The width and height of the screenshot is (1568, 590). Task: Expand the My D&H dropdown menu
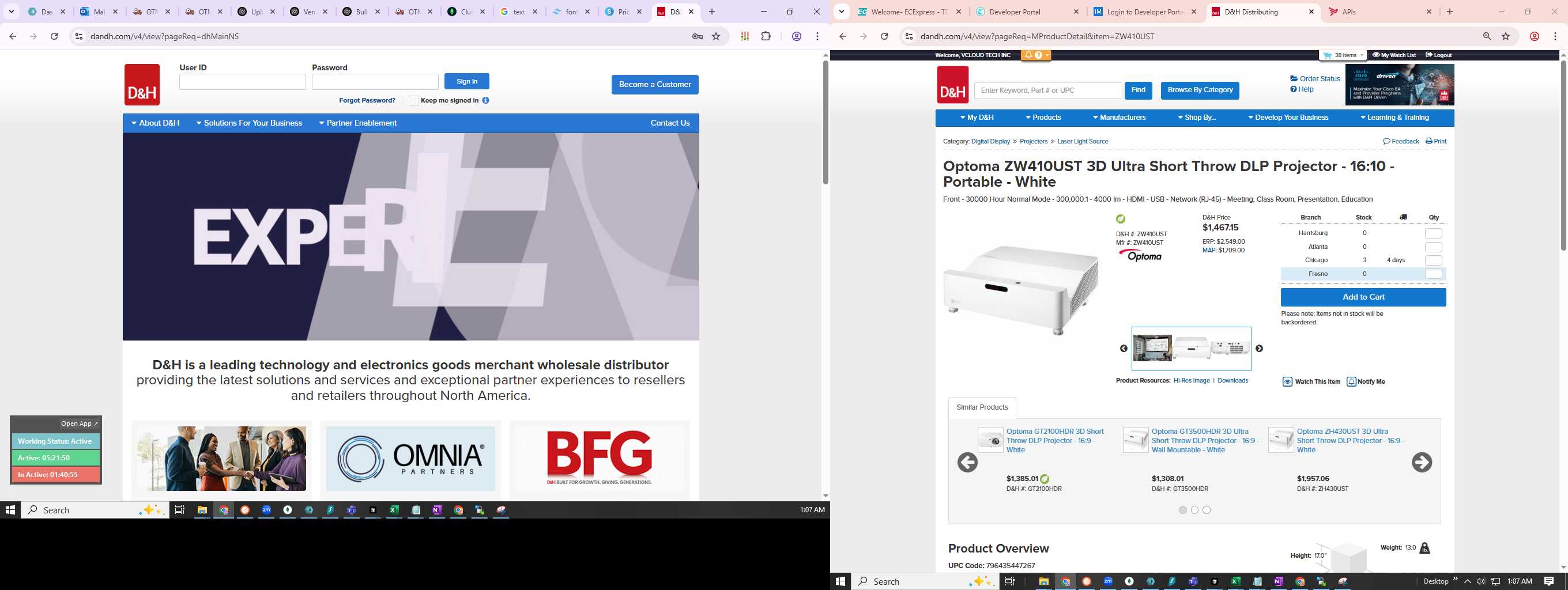tap(977, 118)
